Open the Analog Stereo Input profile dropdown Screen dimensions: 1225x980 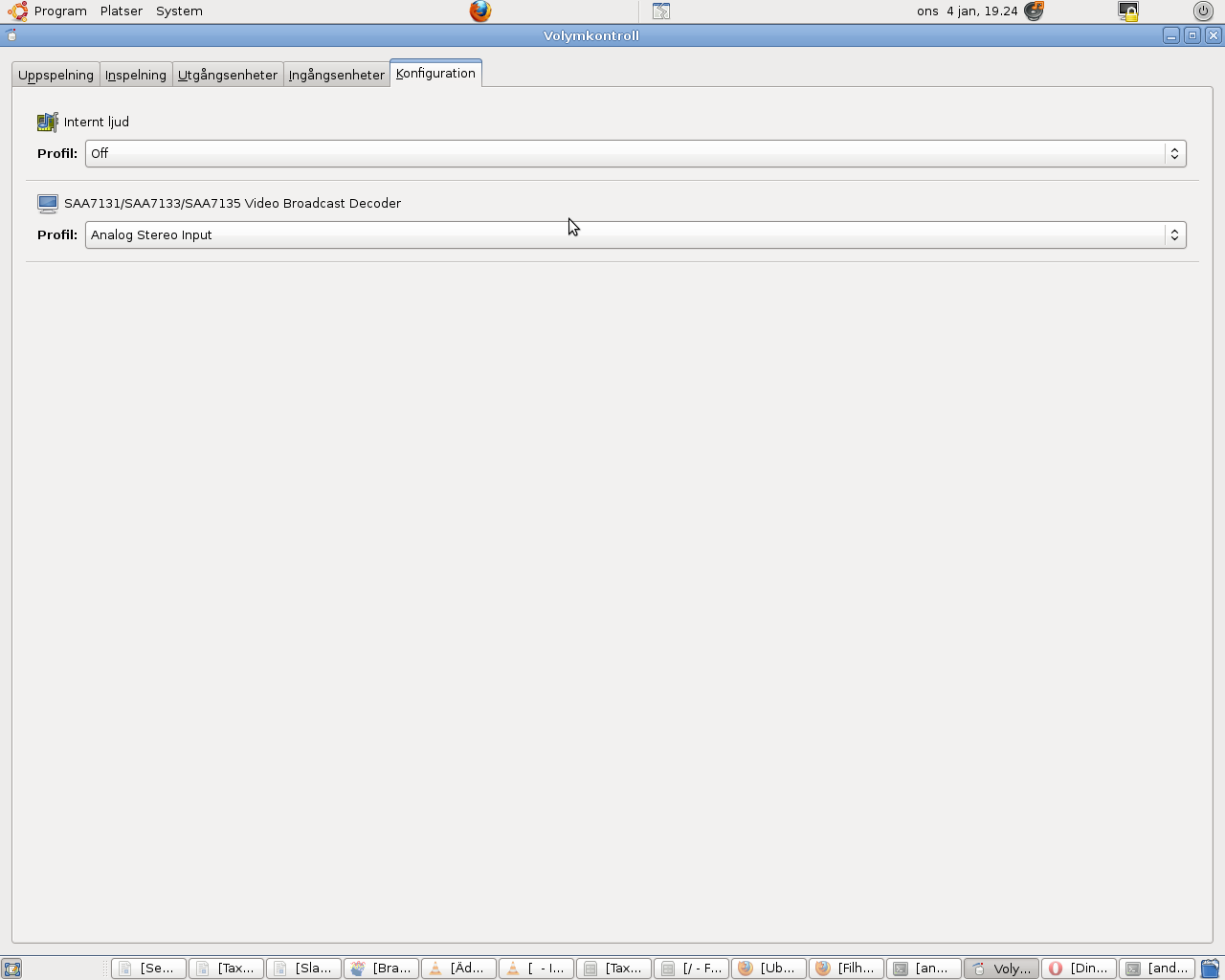coord(635,234)
